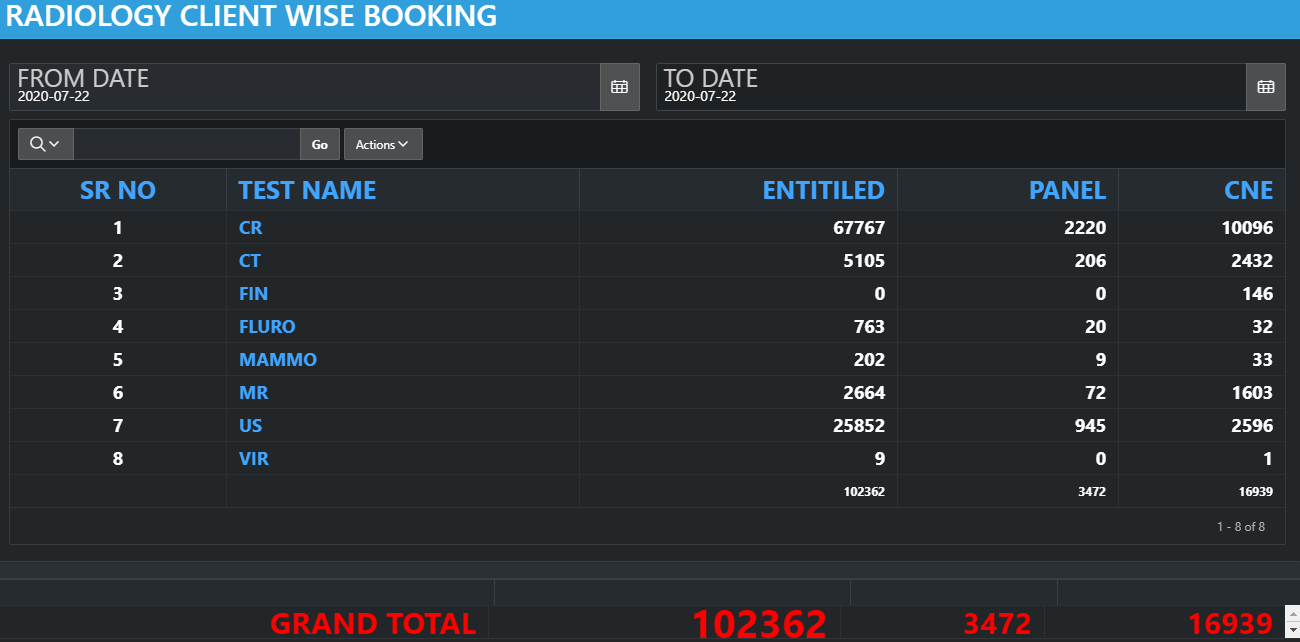Sort by the TEST NAME column header

[307, 190]
